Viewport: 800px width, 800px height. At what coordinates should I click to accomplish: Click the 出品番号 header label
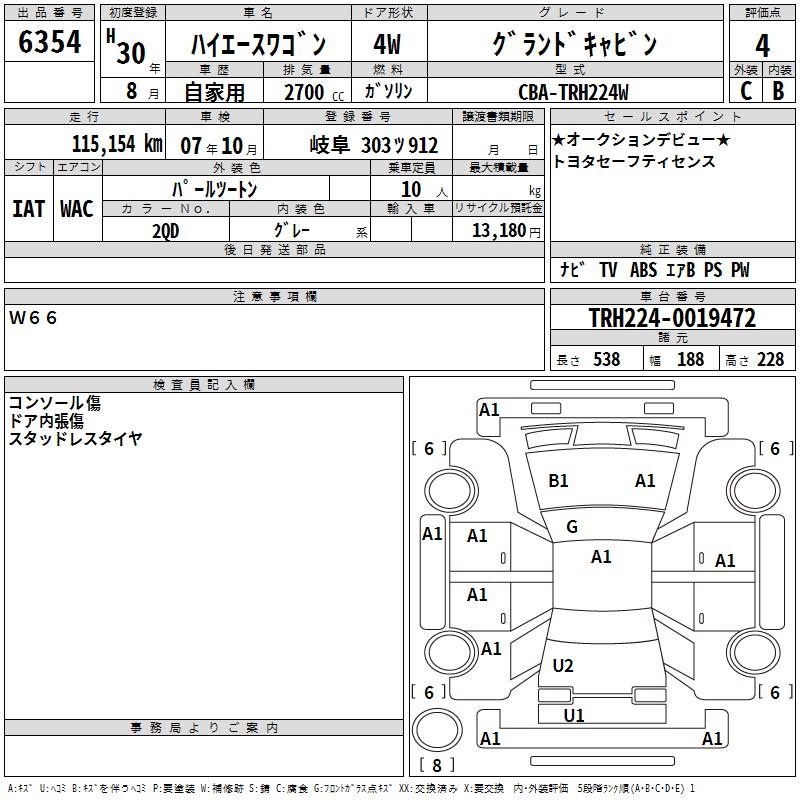pos(49,13)
